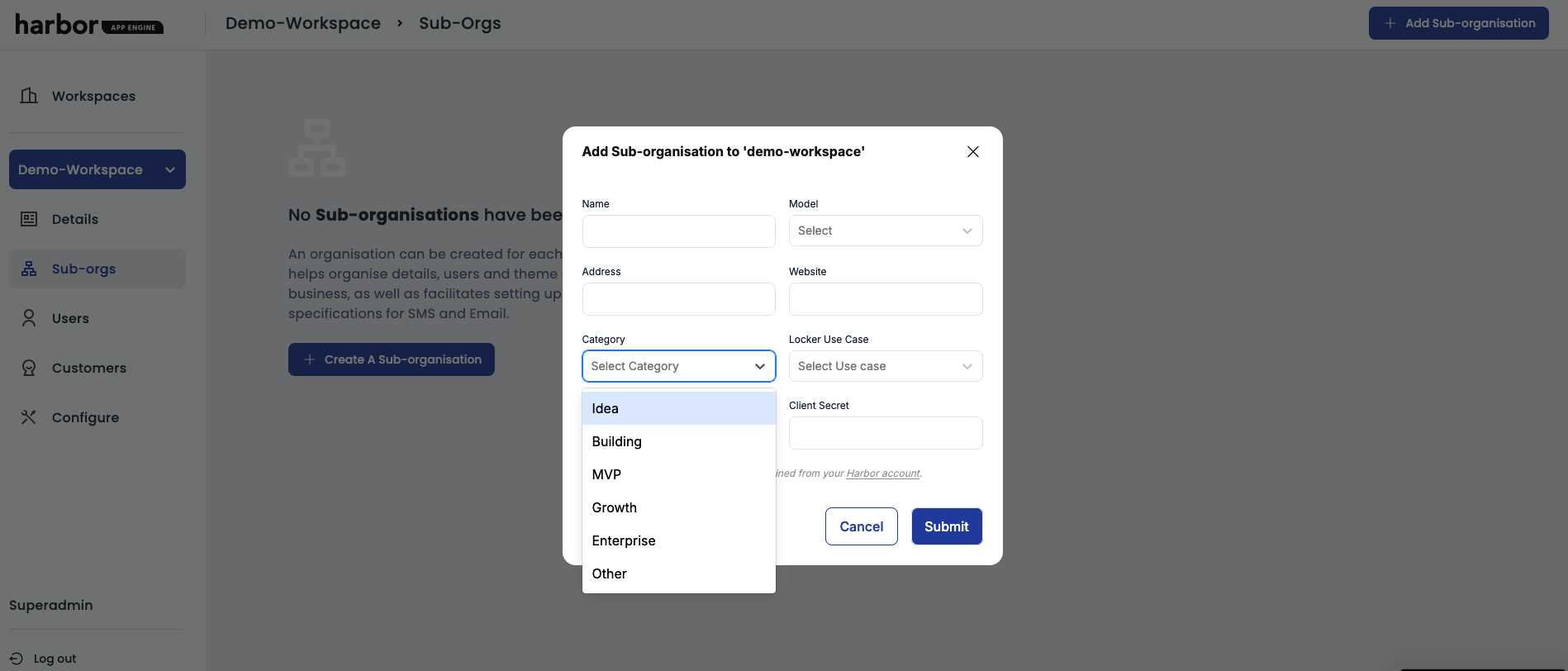The width and height of the screenshot is (1568, 671).
Task: Close the Add Sub-organisation dialog
Action: click(972, 151)
